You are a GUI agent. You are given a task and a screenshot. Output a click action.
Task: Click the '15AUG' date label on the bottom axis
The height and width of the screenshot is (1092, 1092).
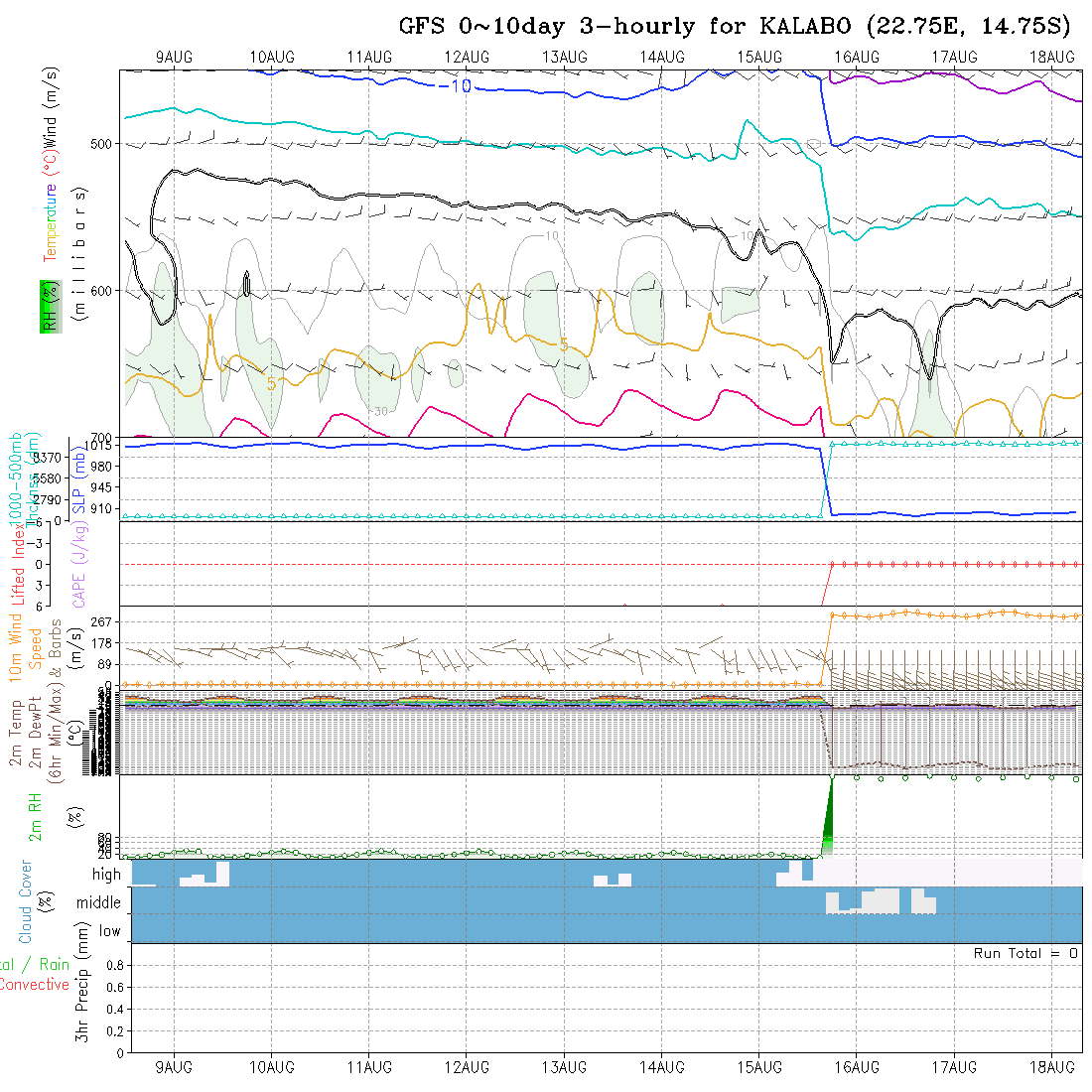click(x=759, y=1067)
